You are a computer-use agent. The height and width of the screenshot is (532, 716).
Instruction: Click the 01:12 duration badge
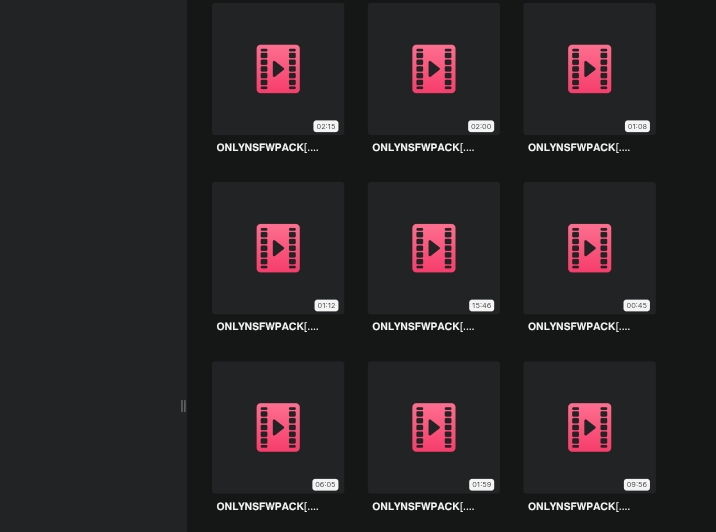[326, 306]
